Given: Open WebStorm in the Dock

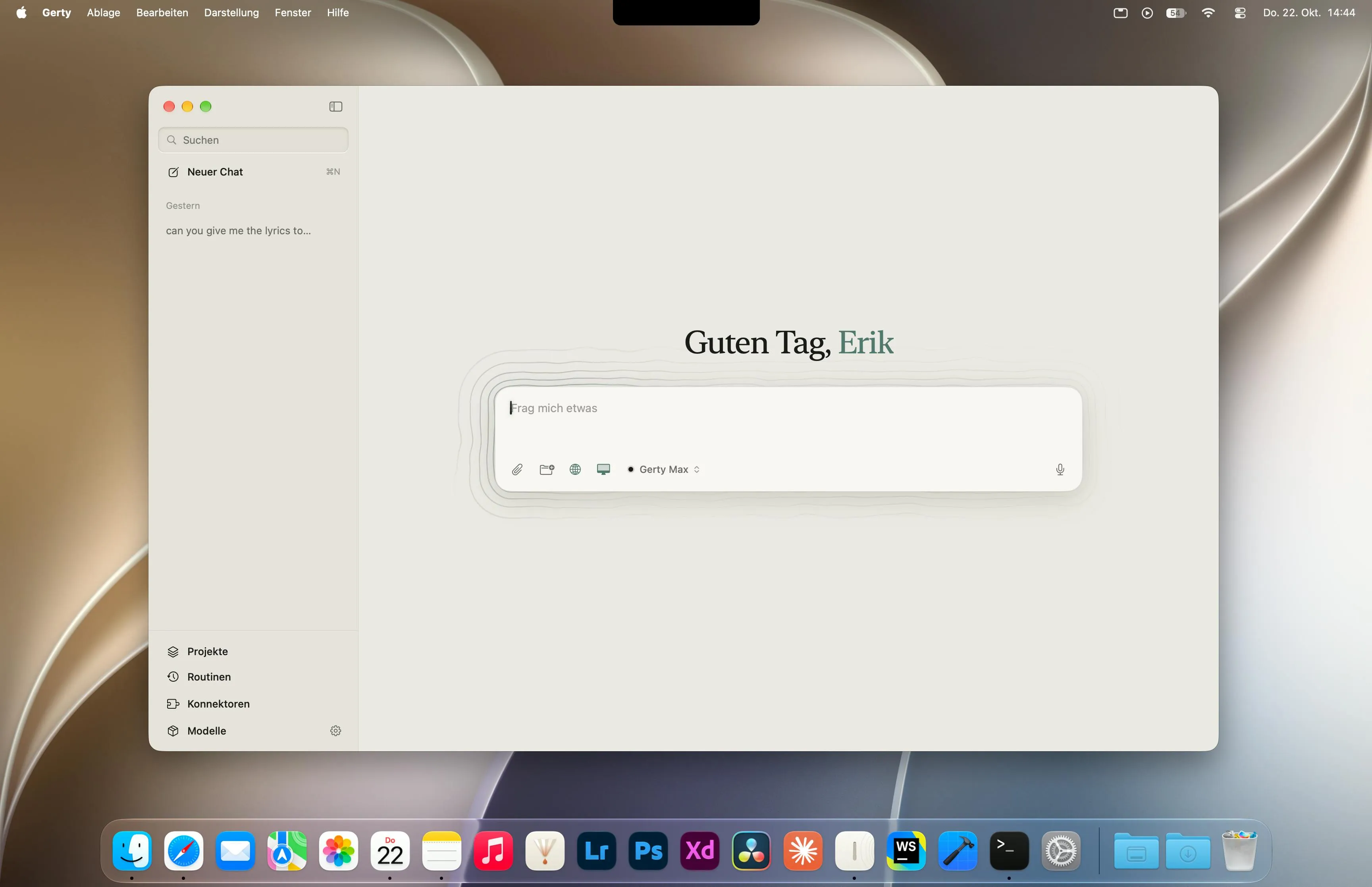Looking at the screenshot, I should 906,851.
